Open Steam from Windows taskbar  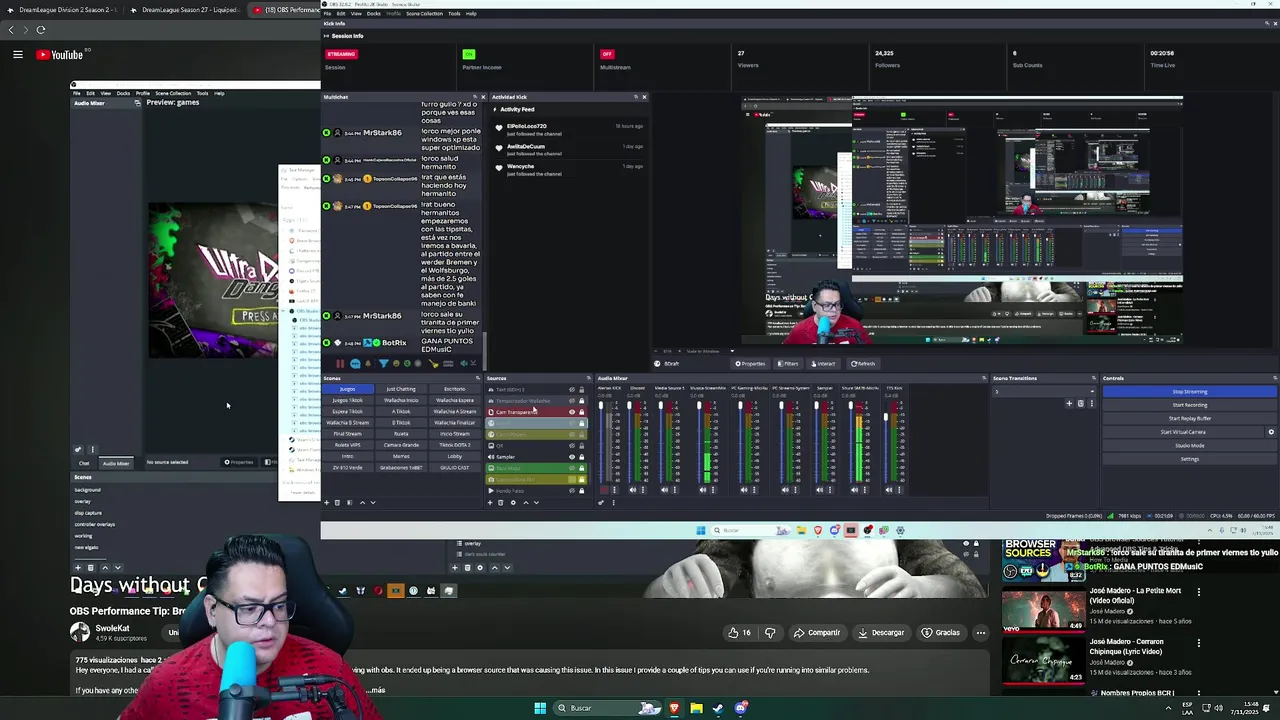click(x=718, y=708)
